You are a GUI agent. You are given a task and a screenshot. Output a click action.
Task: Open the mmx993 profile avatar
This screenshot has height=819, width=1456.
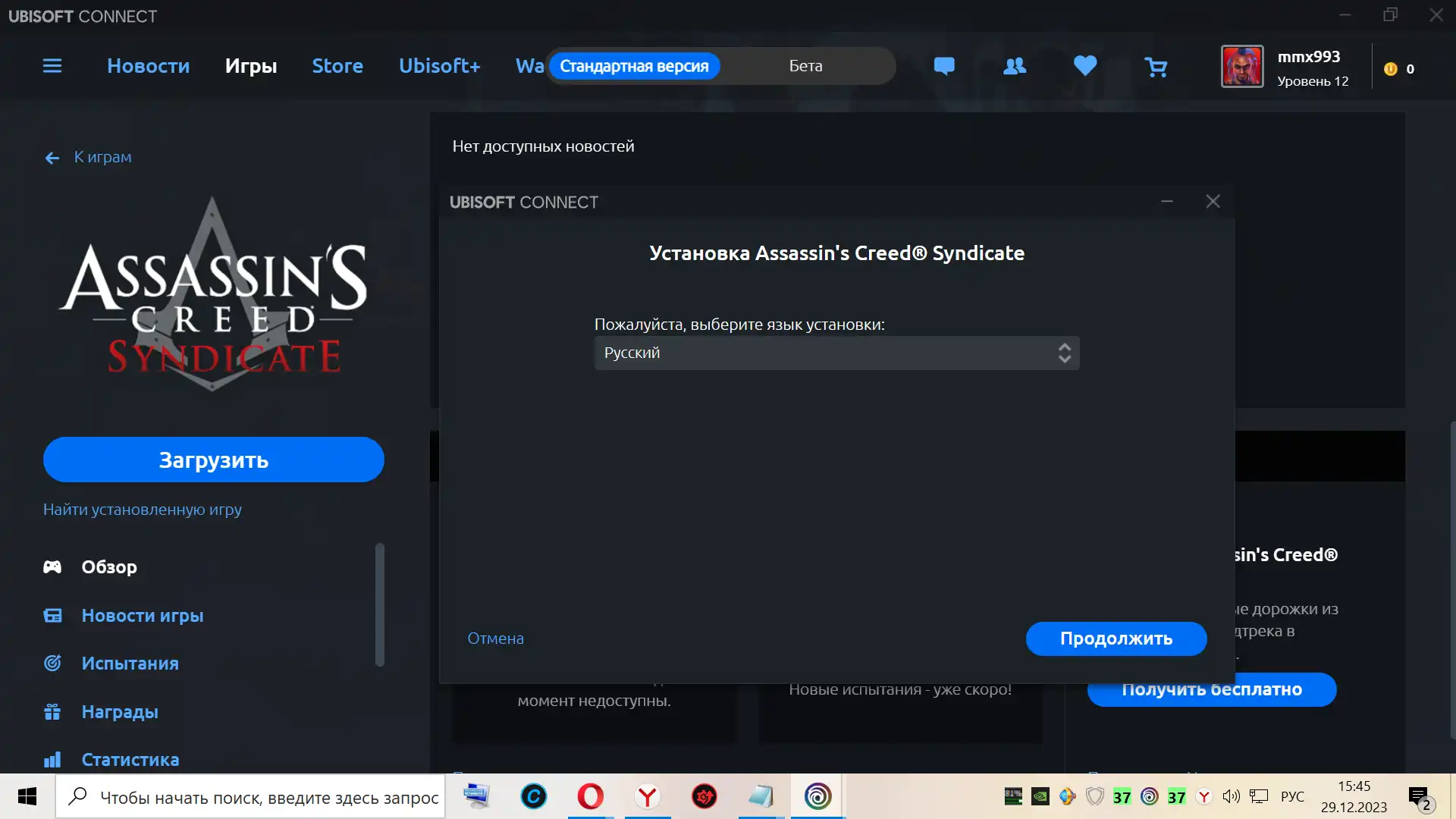tap(1242, 67)
